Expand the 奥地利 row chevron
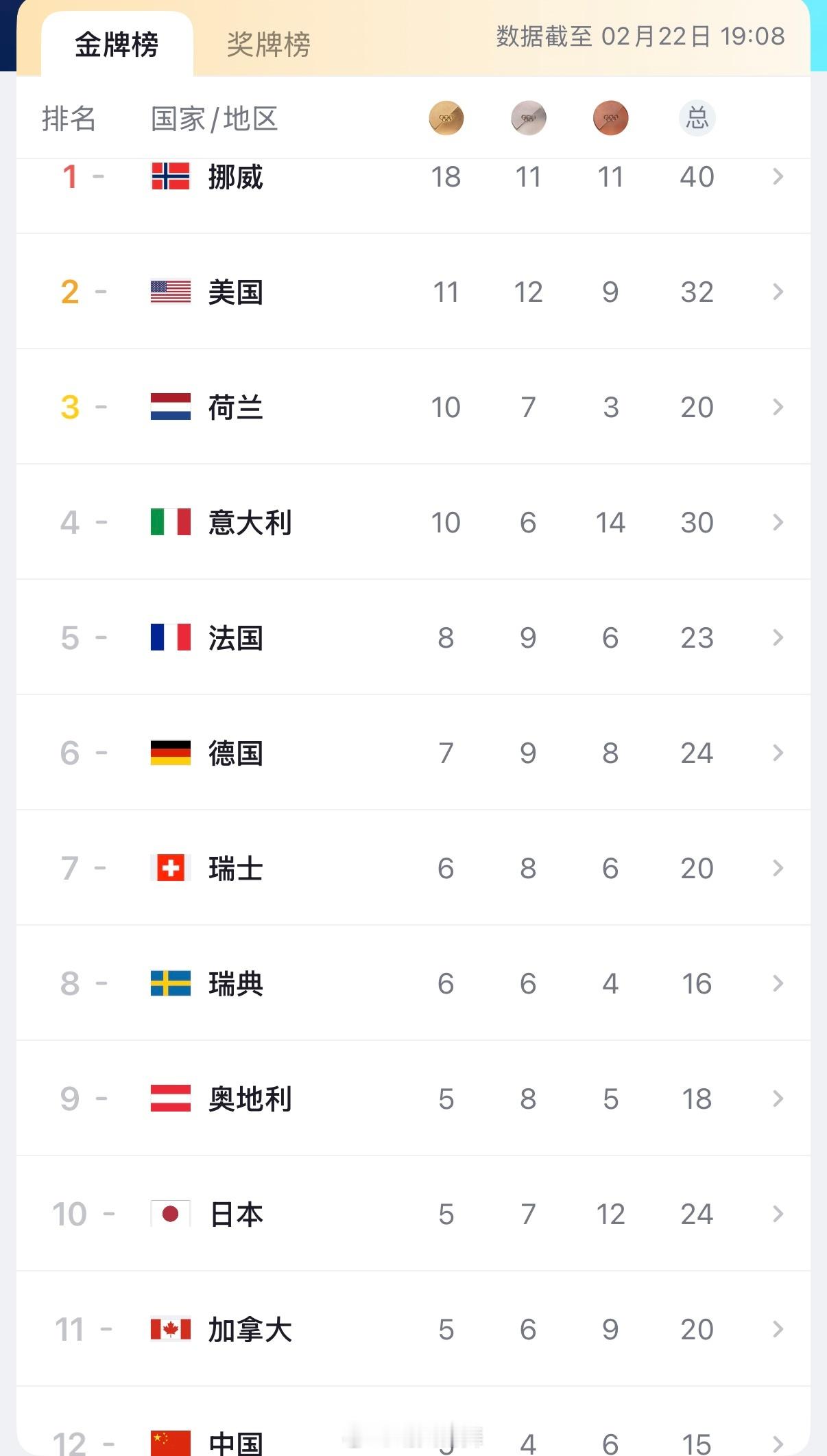 [778, 1099]
